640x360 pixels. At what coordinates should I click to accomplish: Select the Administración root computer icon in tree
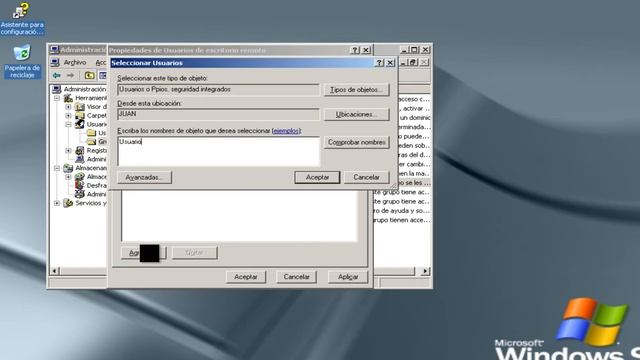point(56,89)
